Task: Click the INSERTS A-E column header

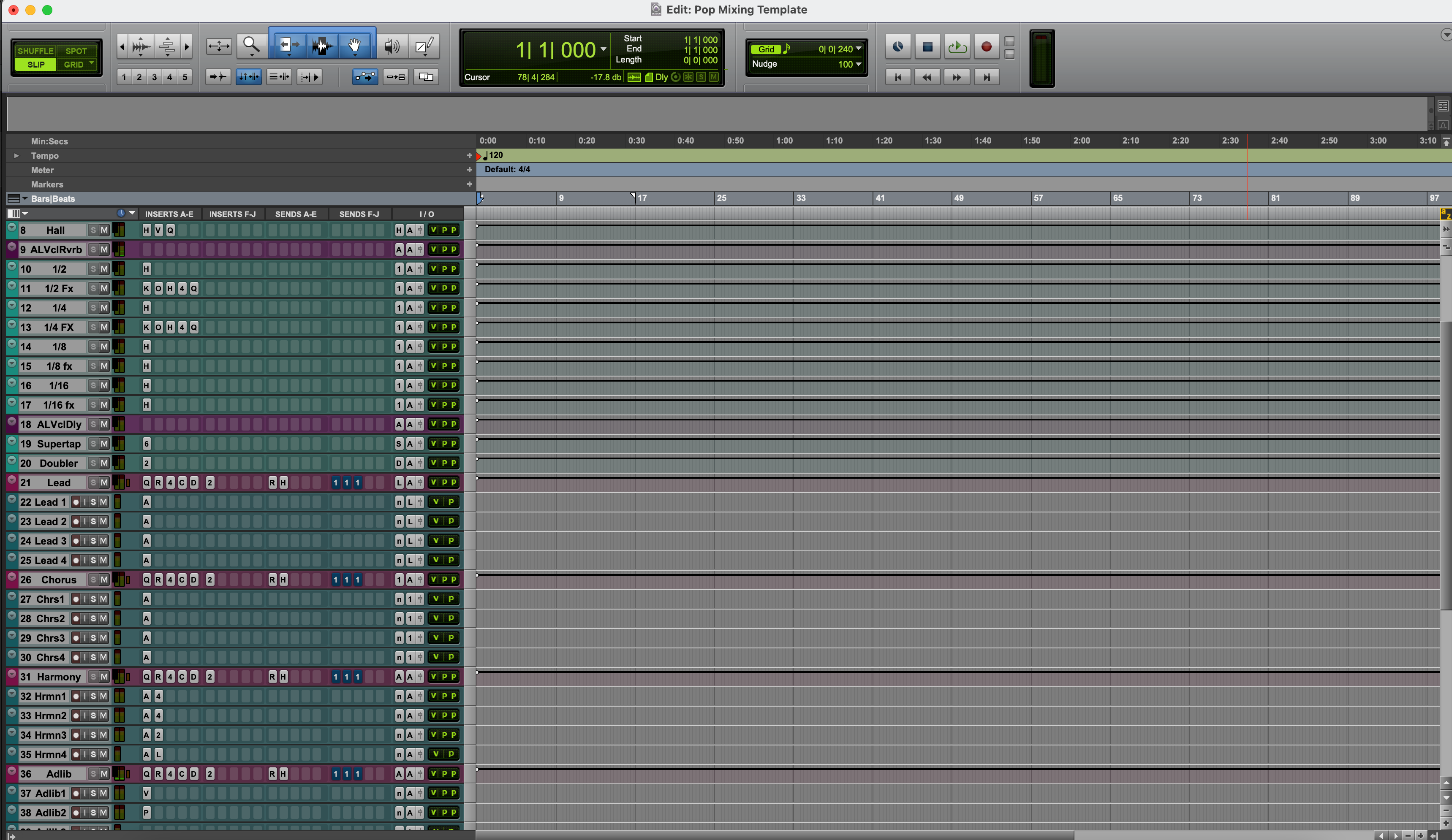Action: (169, 214)
